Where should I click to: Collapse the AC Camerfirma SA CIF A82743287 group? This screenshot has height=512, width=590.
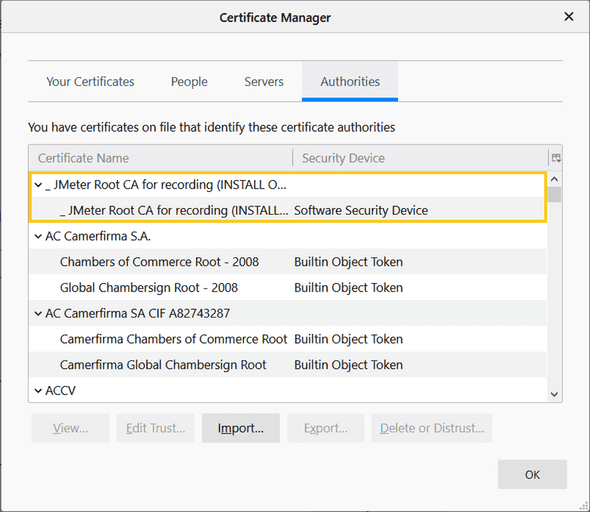tap(38, 313)
